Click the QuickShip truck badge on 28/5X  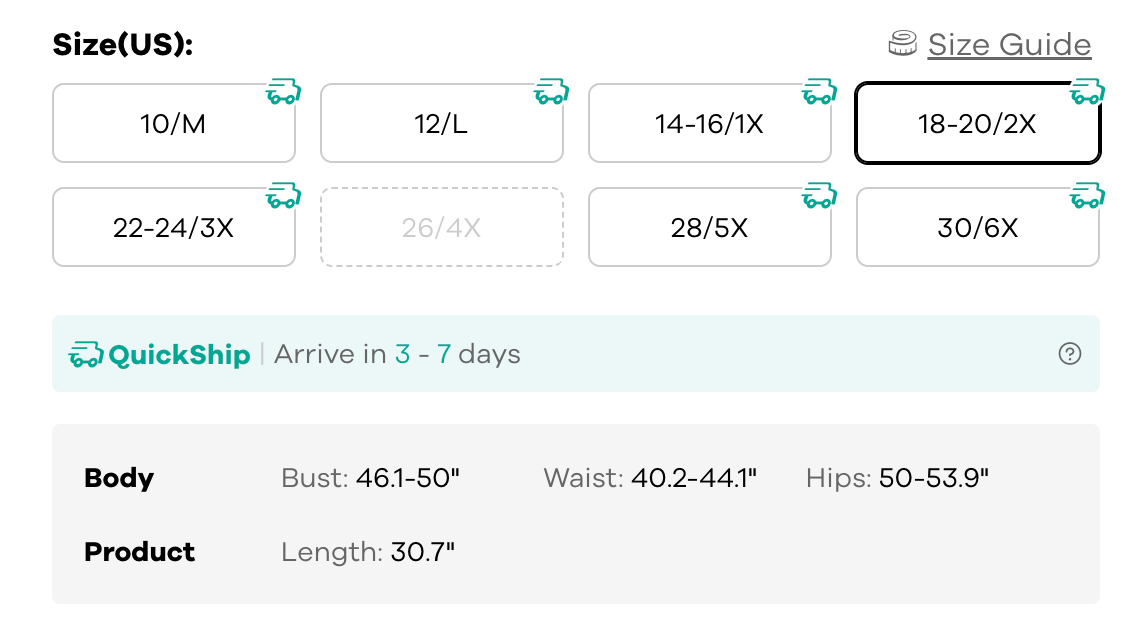pos(819,197)
